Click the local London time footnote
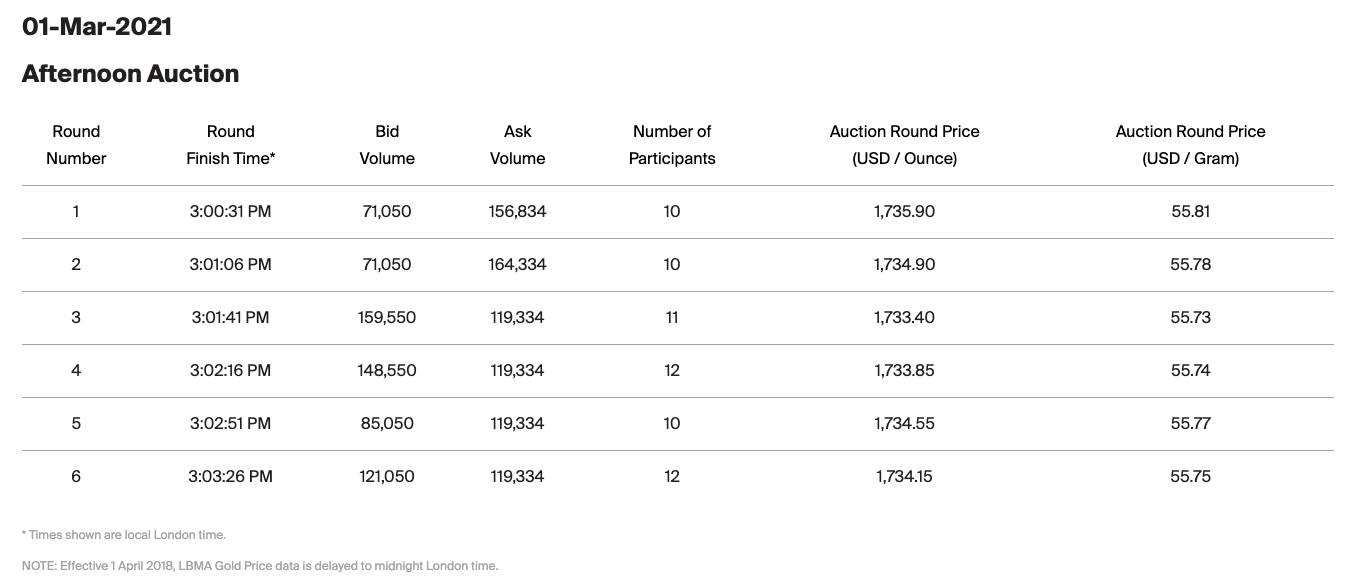The height and width of the screenshot is (585, 1346). pyautogui.click(x=125, y=535)
